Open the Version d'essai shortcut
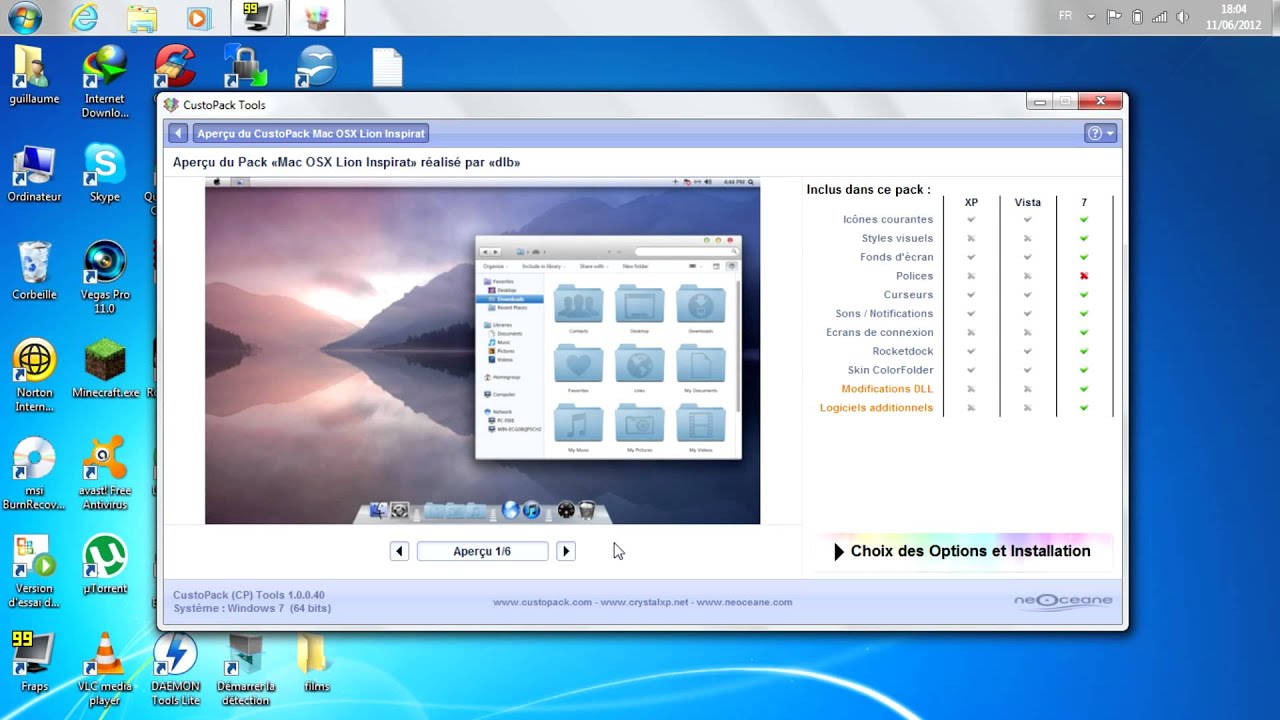 (34, 572)
